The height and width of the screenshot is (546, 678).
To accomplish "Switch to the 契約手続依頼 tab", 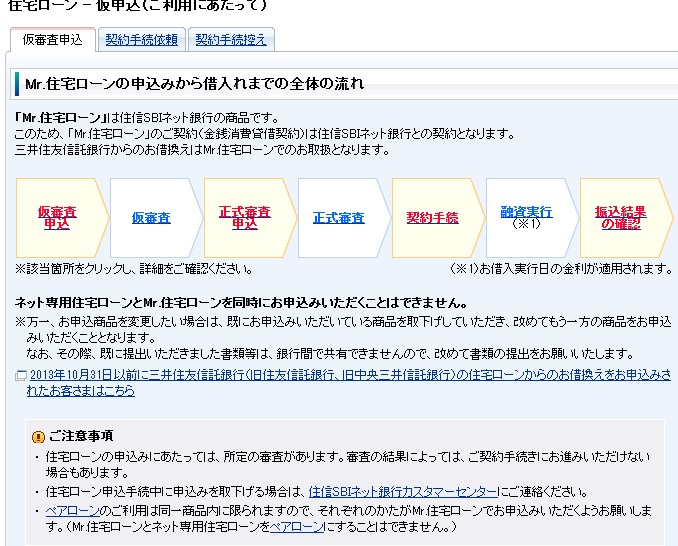I will tap(142, 40).
